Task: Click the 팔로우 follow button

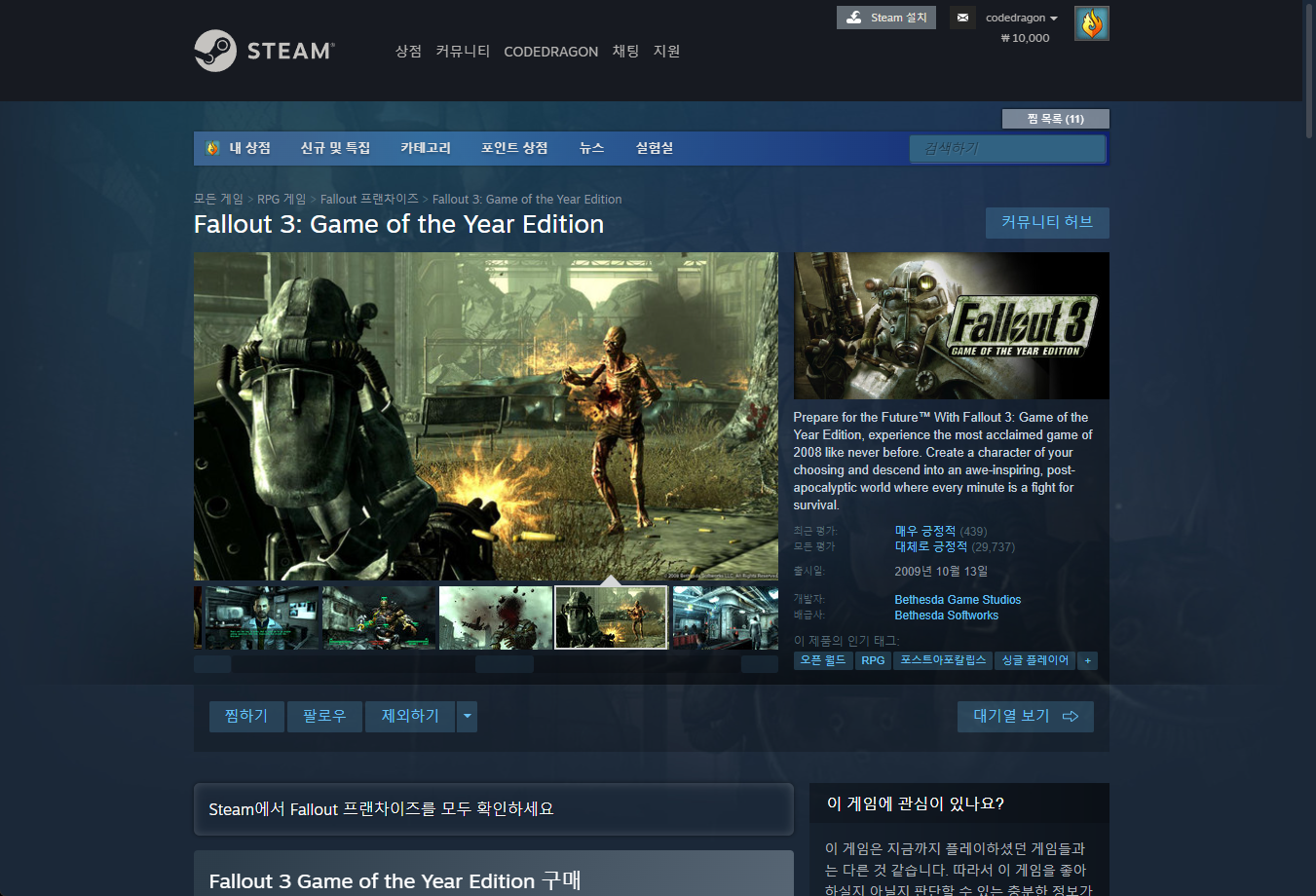Action: click(x=324, y=716)
